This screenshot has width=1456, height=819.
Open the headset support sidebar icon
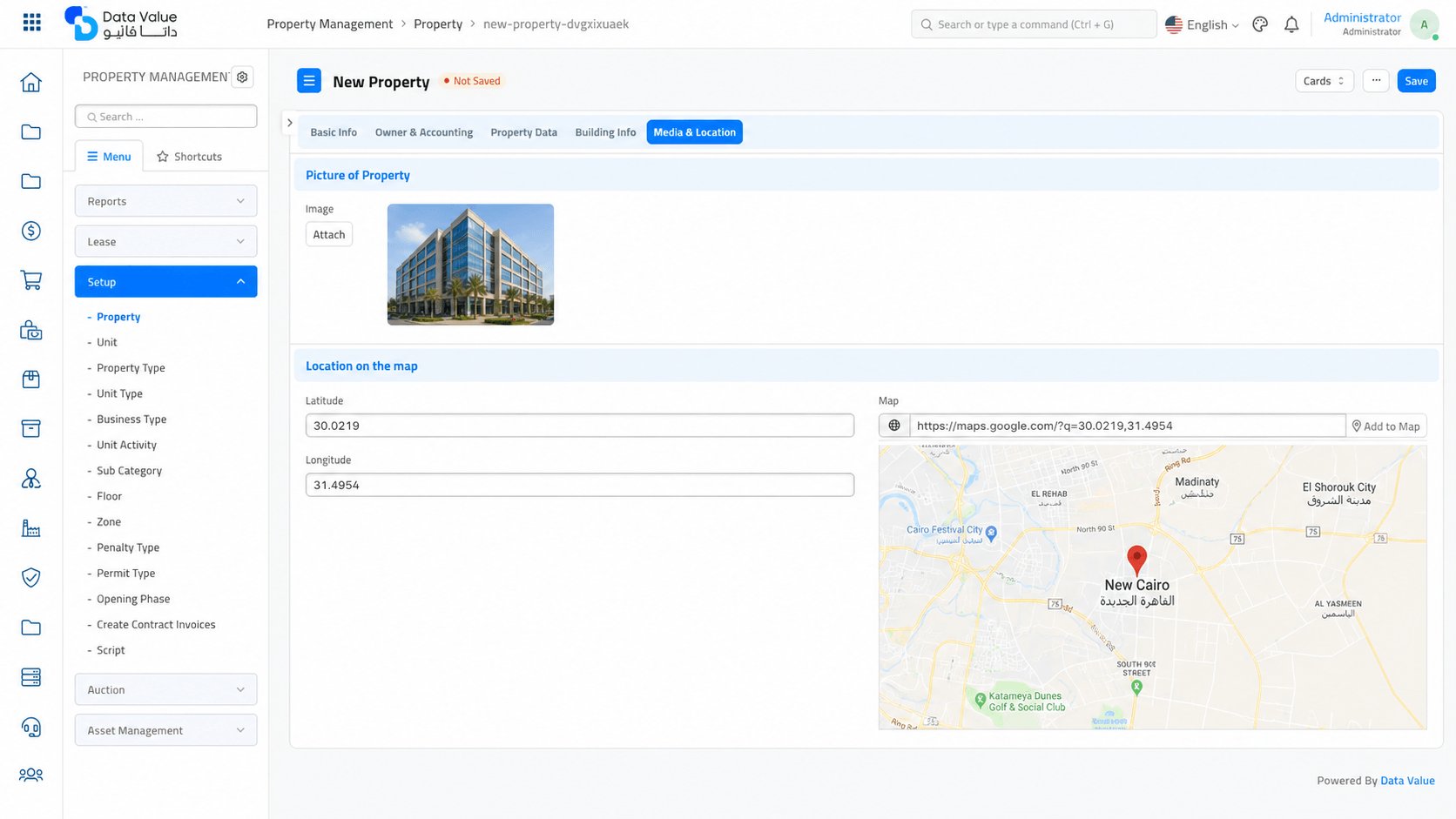[31, 727]
